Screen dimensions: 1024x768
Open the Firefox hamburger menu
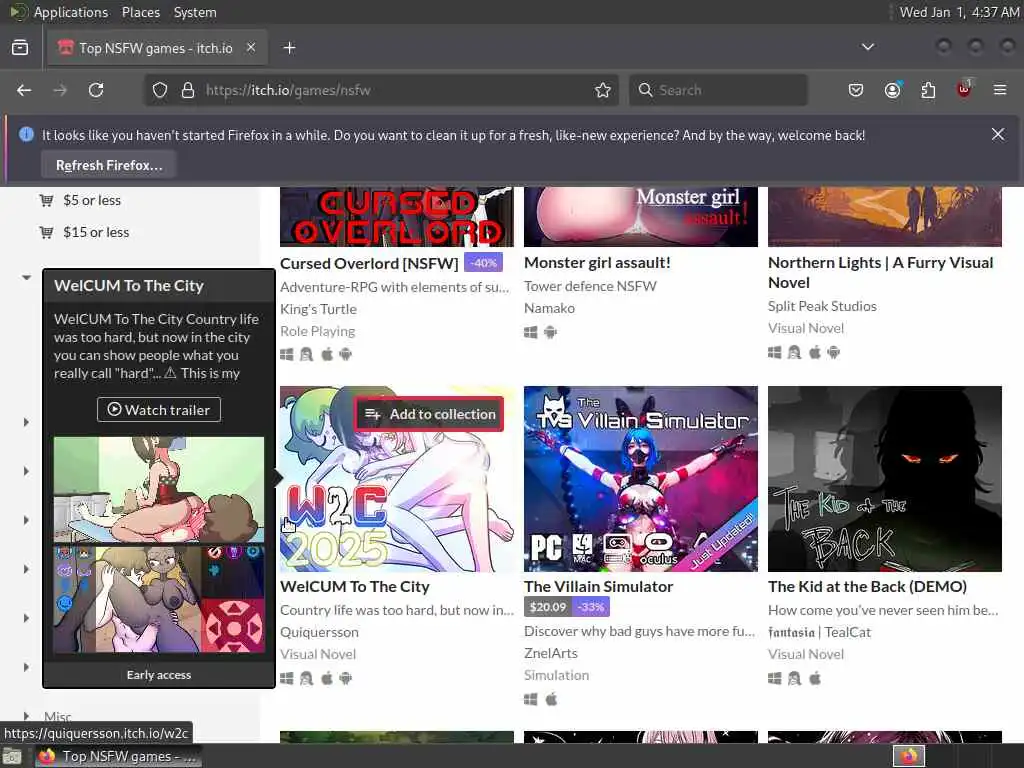(x=1000, y=90)
